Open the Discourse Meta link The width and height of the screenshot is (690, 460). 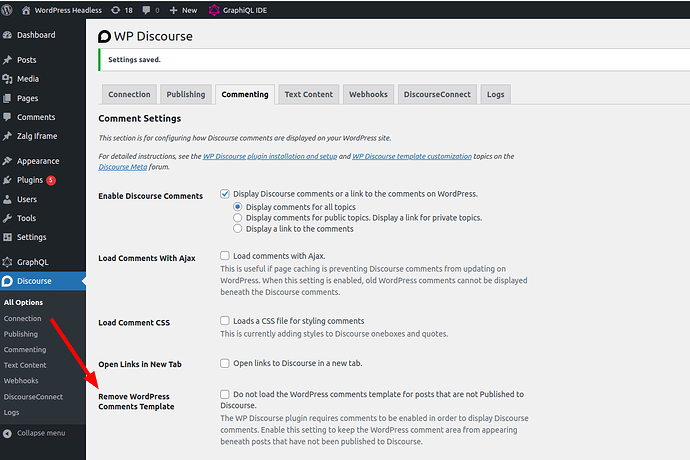coord(123,167)
